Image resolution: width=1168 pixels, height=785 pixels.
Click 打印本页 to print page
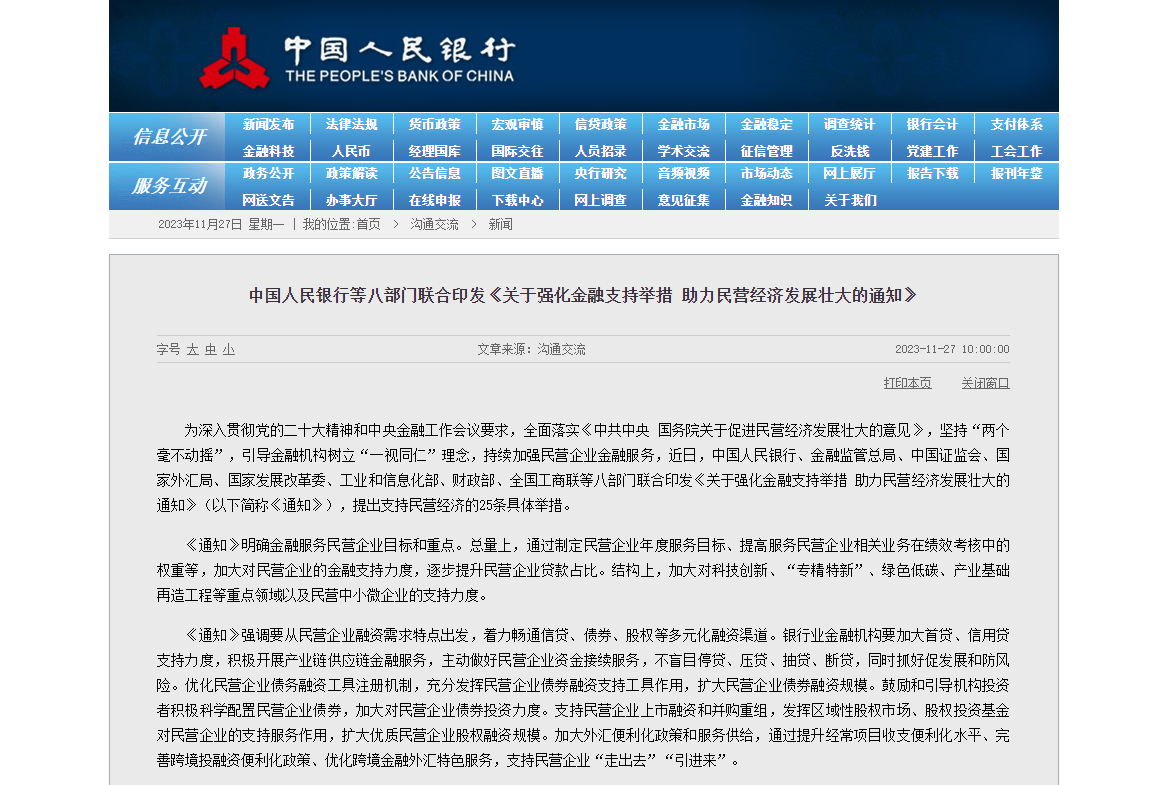pyautogui.click(x=907, y=383)
